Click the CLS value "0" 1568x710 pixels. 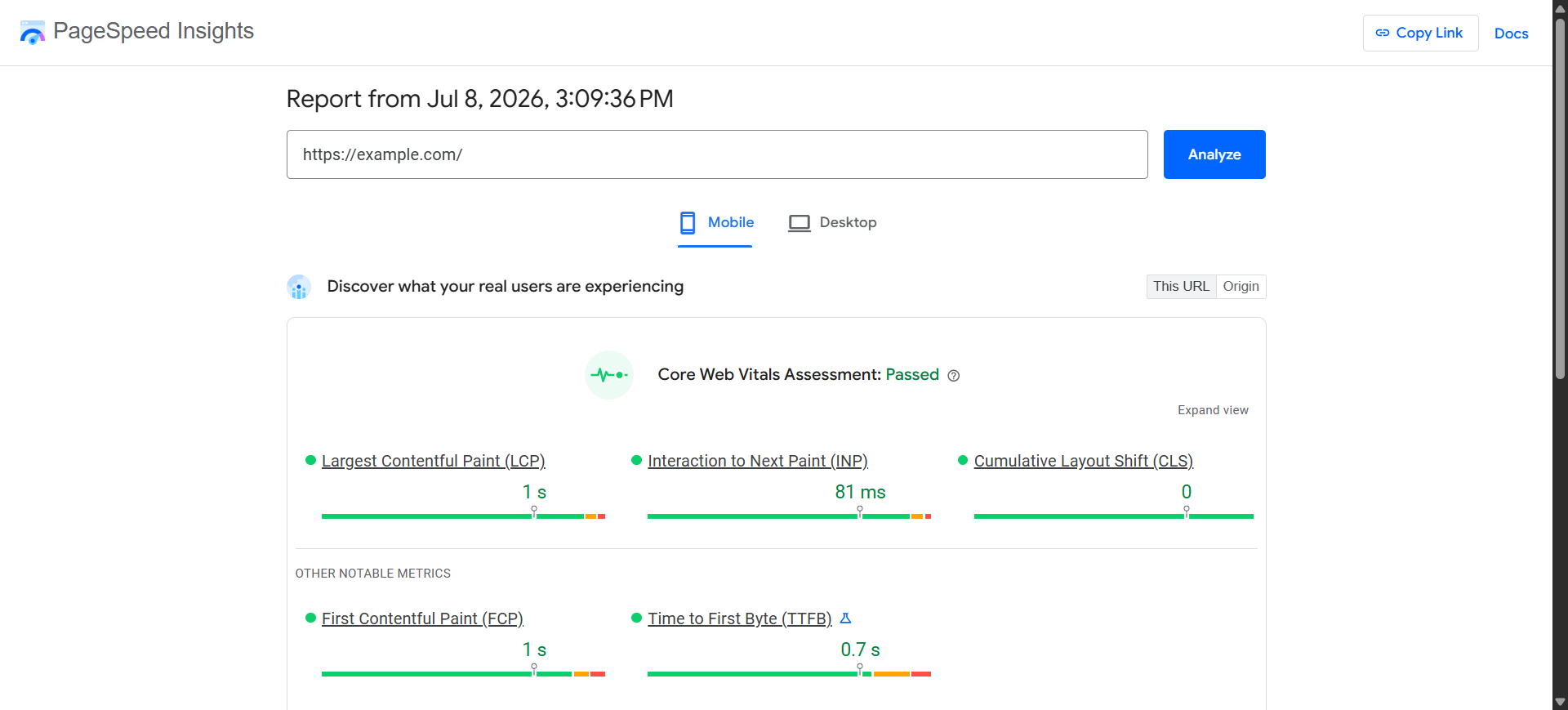[x=1187, y=492]
